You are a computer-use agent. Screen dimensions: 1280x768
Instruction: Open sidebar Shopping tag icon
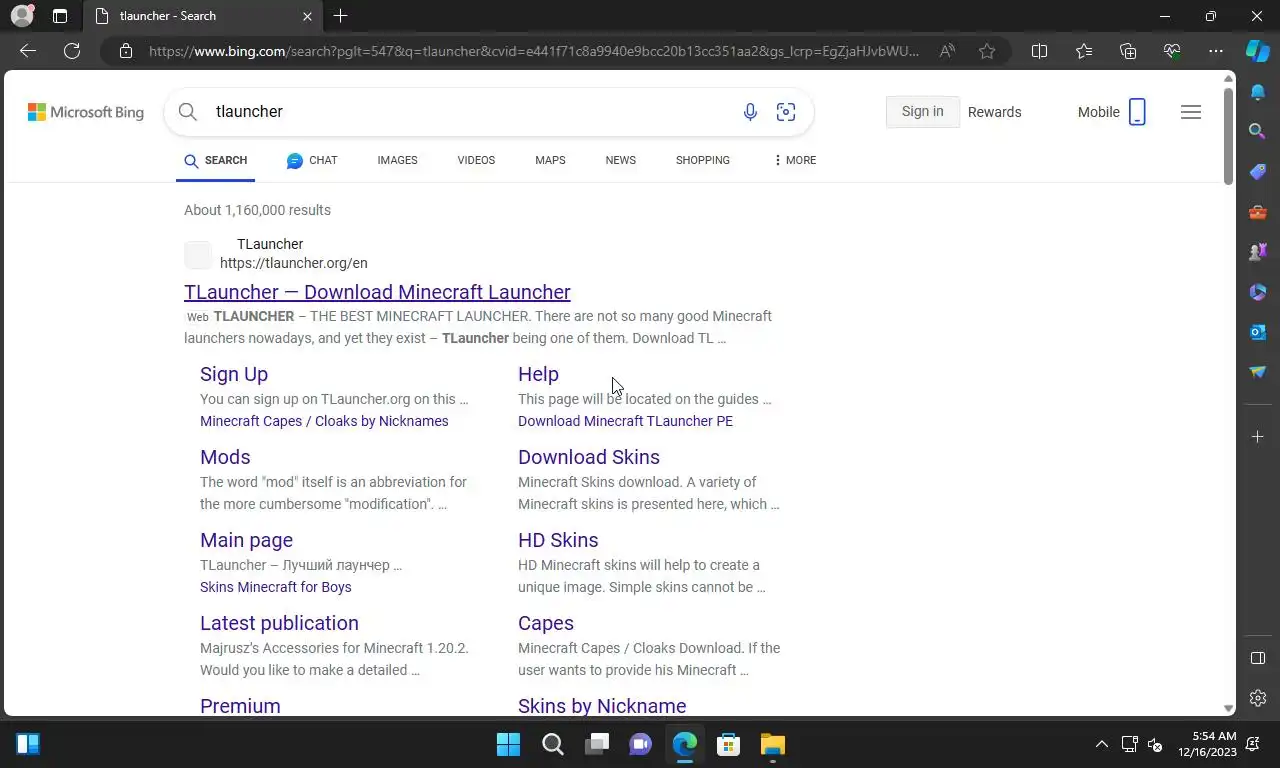click(1258, 172)
